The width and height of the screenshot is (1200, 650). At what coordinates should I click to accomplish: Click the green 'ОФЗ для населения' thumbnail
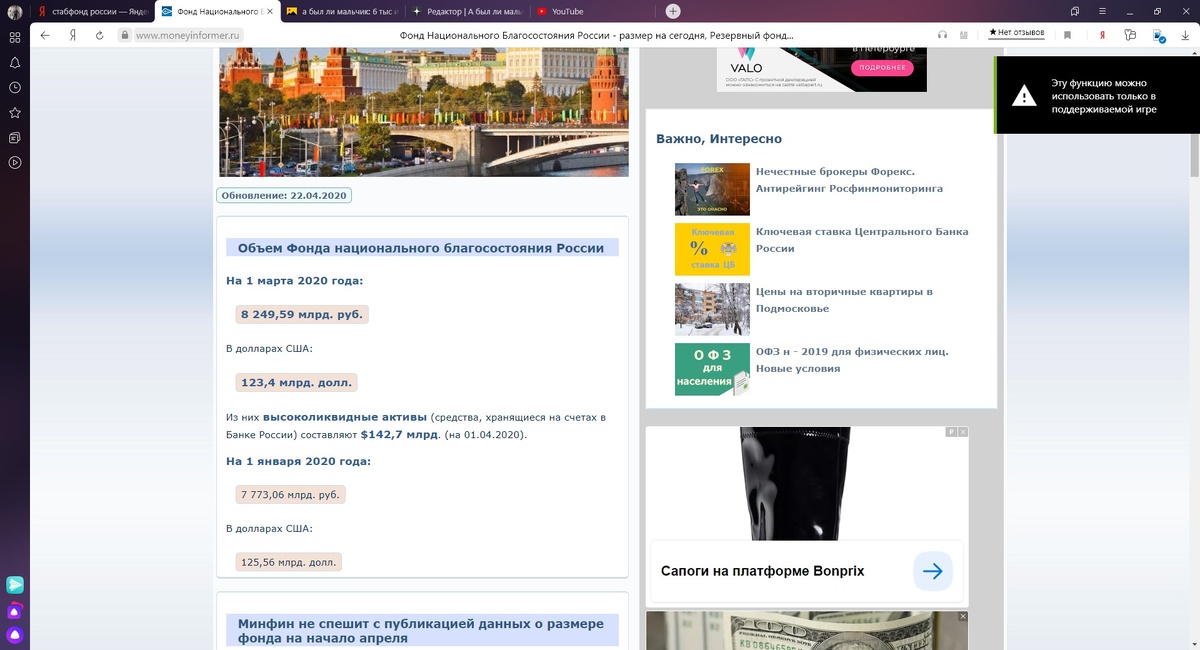712,369
